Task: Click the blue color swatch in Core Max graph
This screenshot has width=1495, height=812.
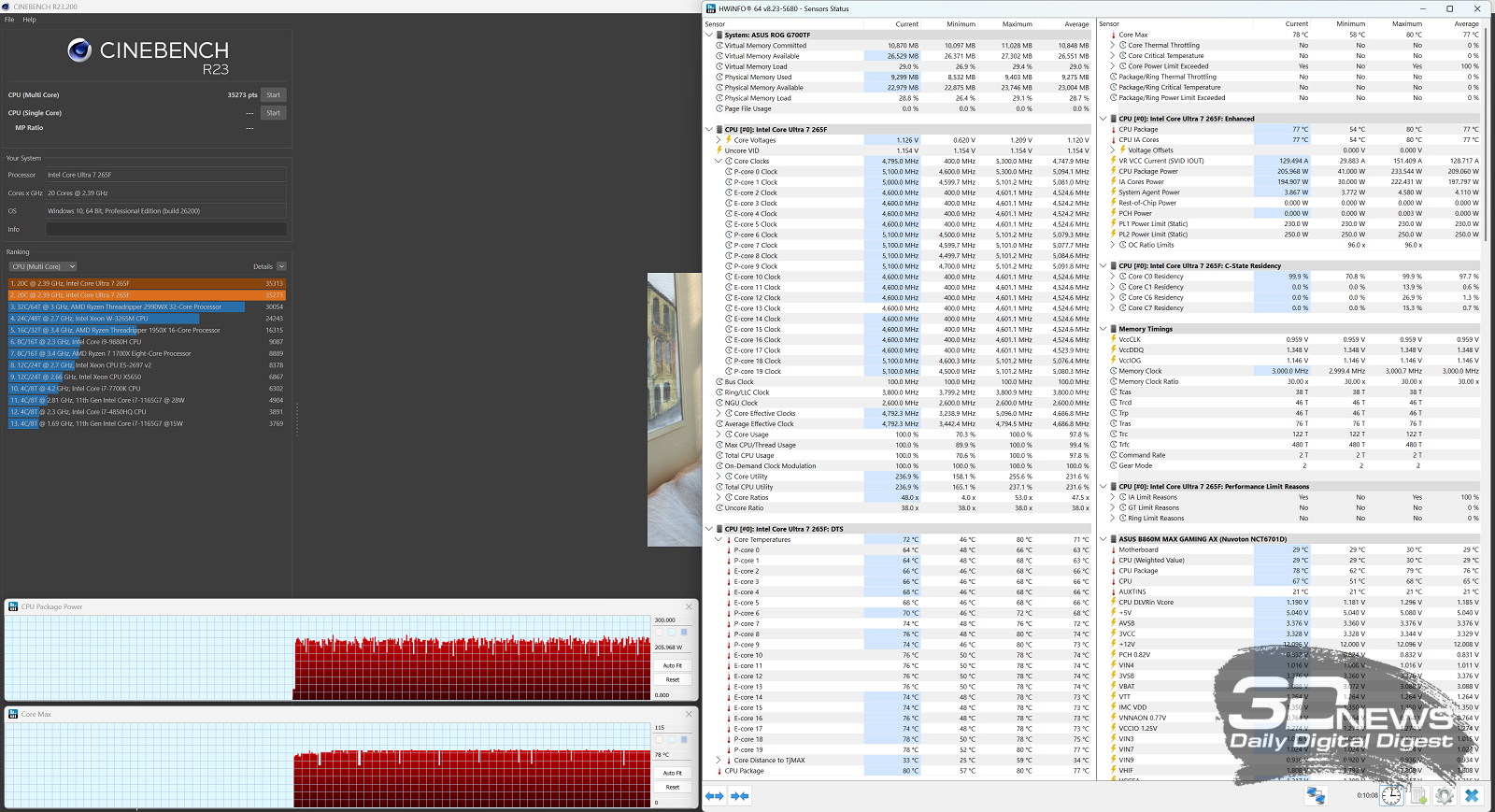Action: tap(684, 739)
